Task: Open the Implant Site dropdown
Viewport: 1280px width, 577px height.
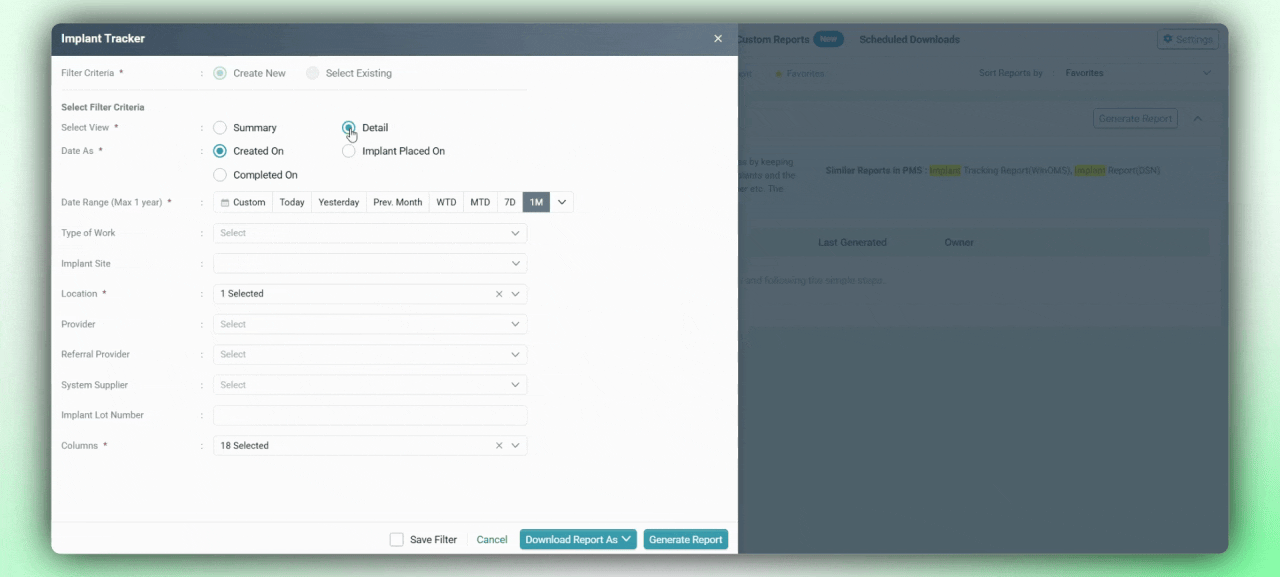Action: click(370, 264)
